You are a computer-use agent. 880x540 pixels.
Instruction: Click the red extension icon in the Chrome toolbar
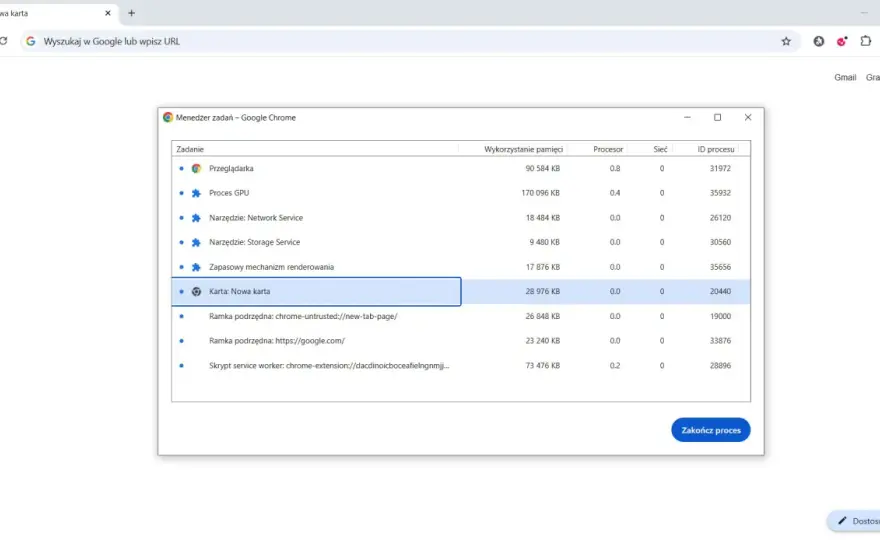click(x=842, y=41)
